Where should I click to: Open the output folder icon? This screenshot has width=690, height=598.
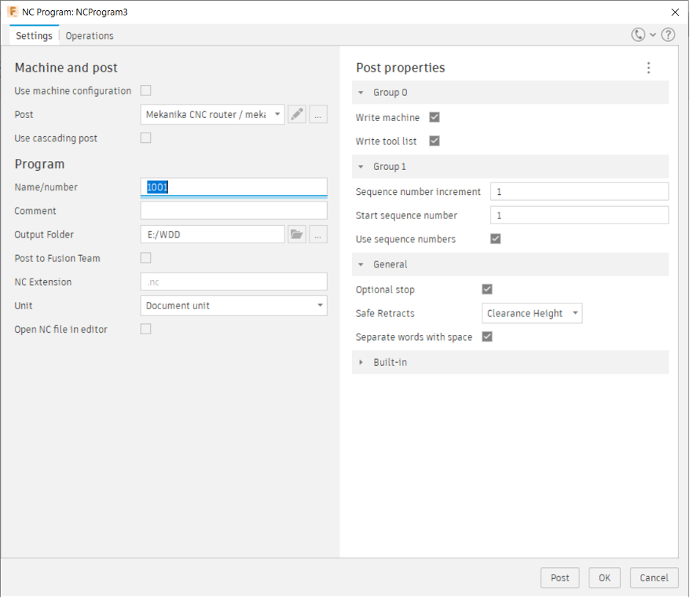coord(297,234)
